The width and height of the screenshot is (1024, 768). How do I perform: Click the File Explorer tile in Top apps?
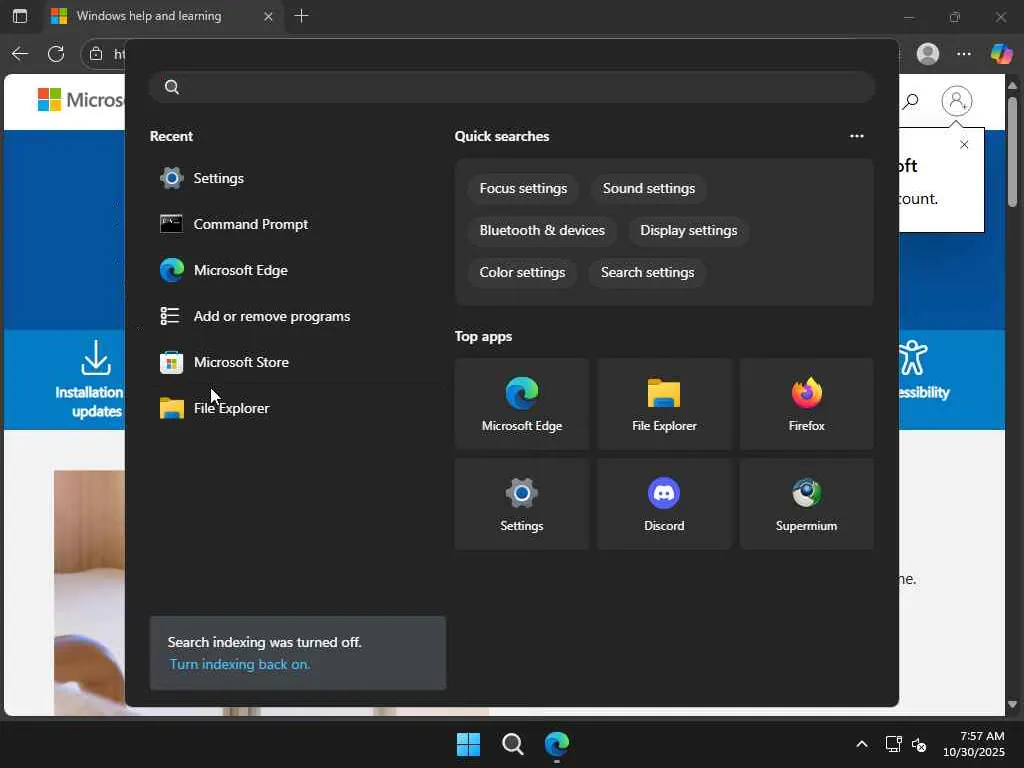(664, 404)
